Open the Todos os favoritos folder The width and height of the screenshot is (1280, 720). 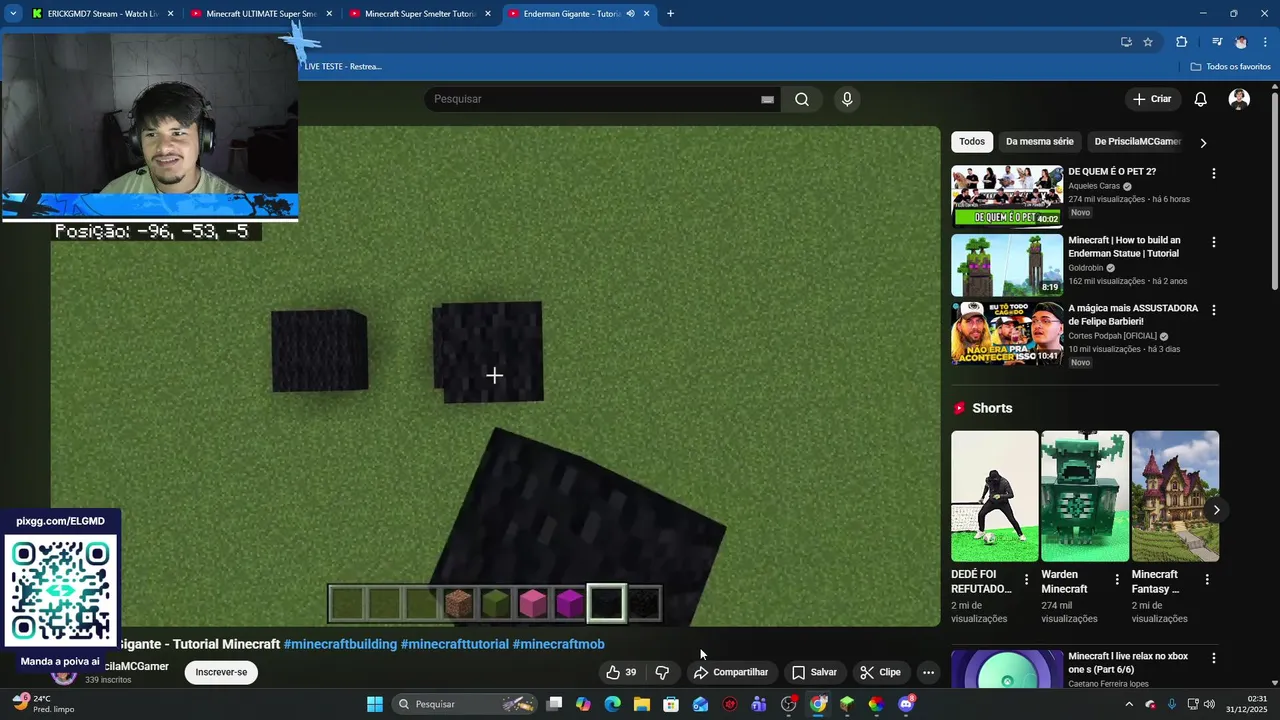1230,66
